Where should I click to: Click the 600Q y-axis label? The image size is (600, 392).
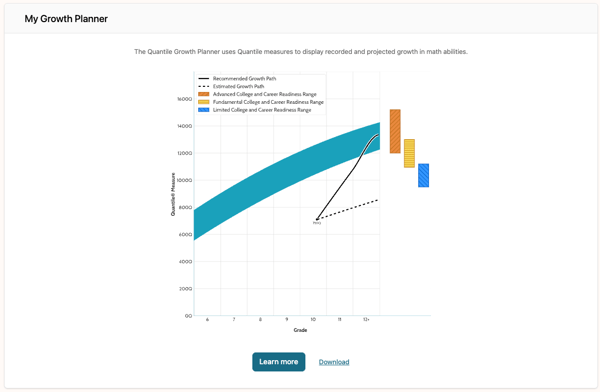(185, 235)
